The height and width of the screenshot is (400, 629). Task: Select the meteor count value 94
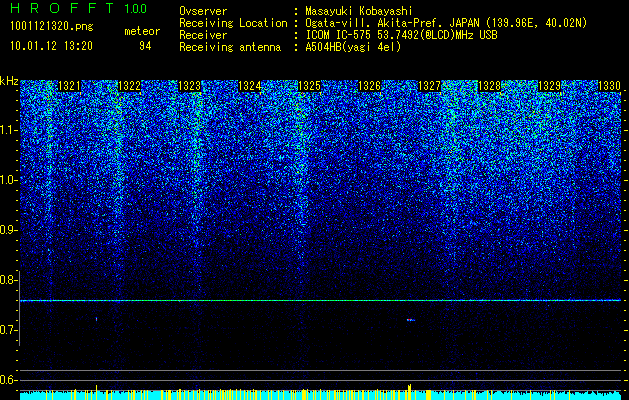[x=145, y=46]
